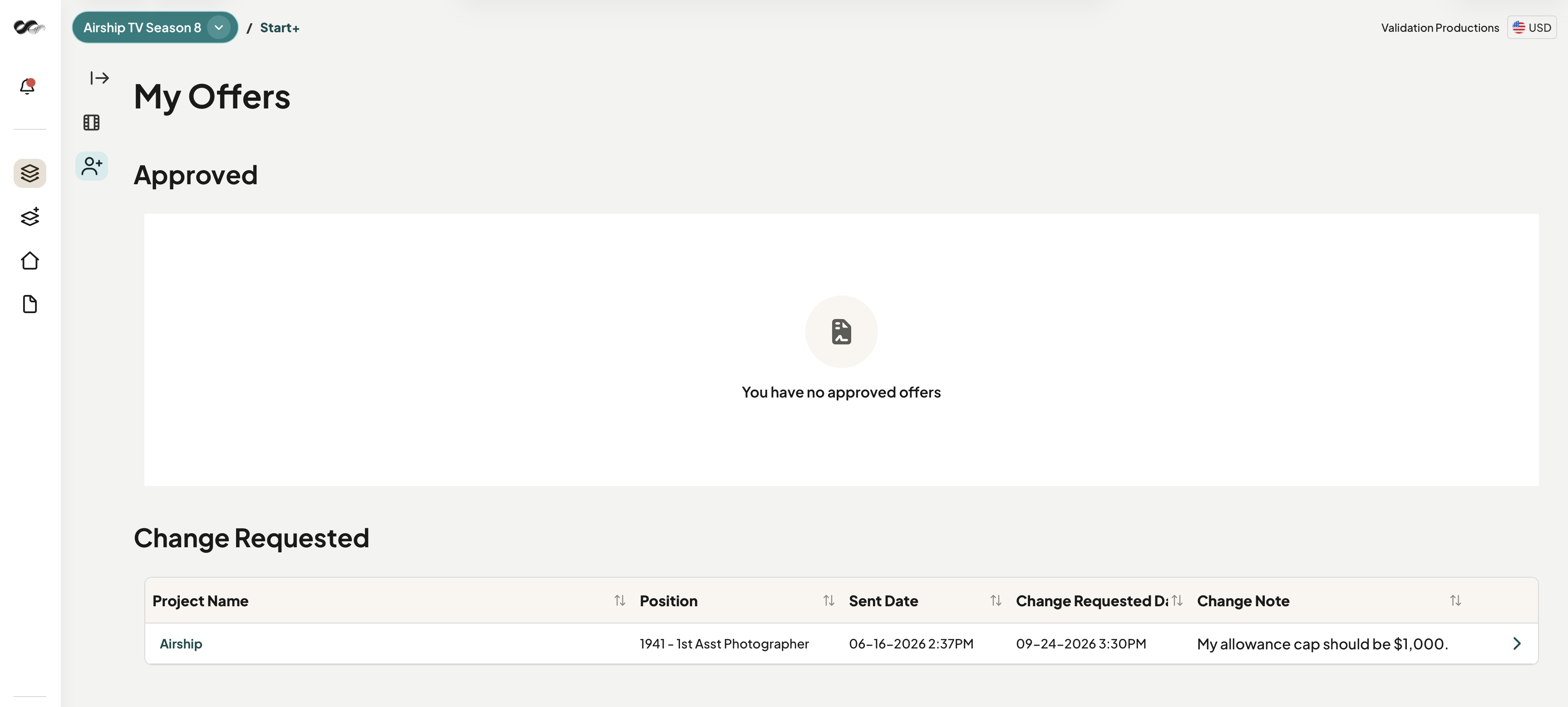Select the add-person offers icon
Image resolution: width=1568 pixels, height=707 pixels.
(92, 166)
